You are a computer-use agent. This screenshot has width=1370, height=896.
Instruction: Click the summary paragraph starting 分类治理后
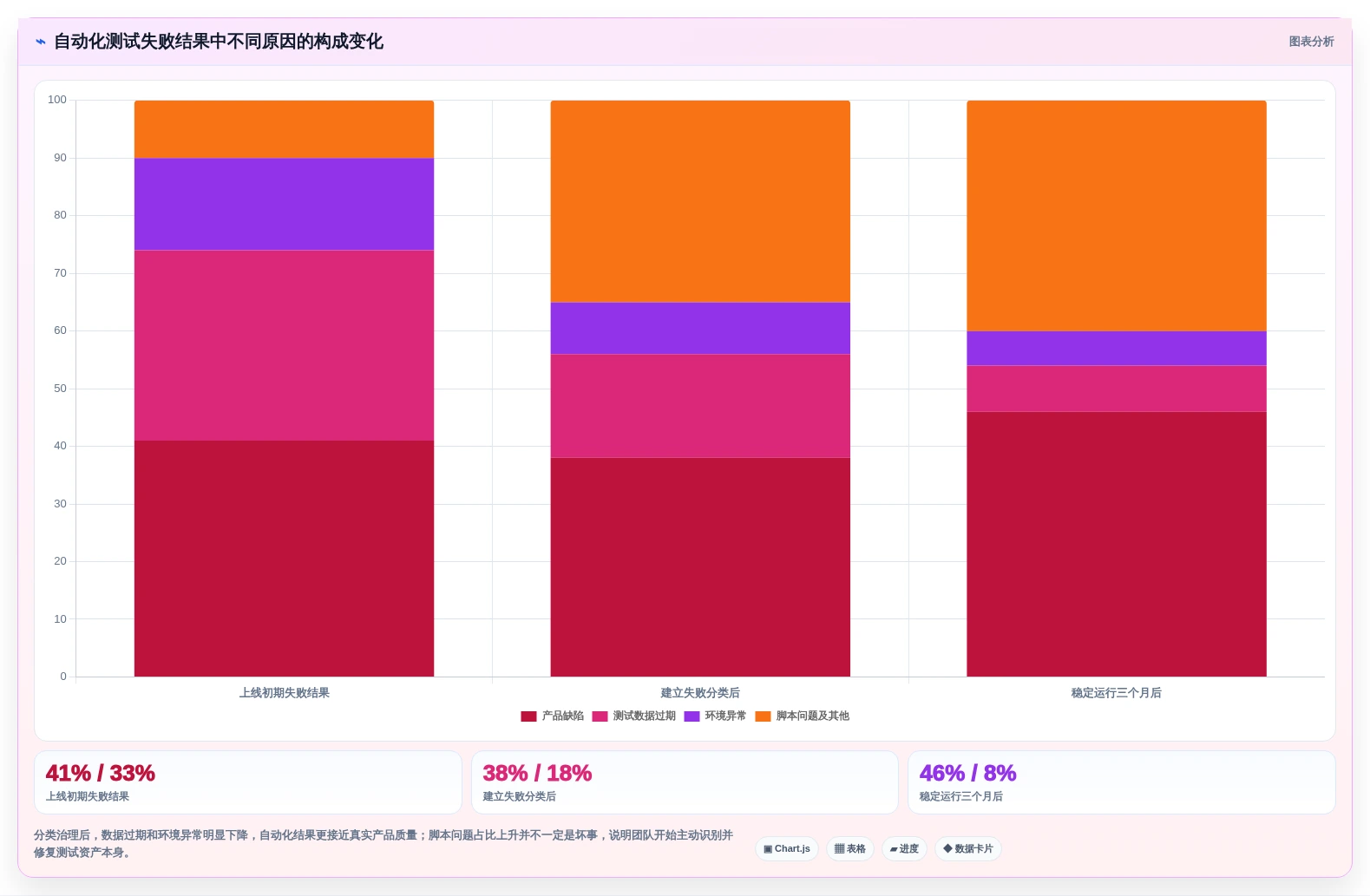pyautogui.click(x=383, y=843)
